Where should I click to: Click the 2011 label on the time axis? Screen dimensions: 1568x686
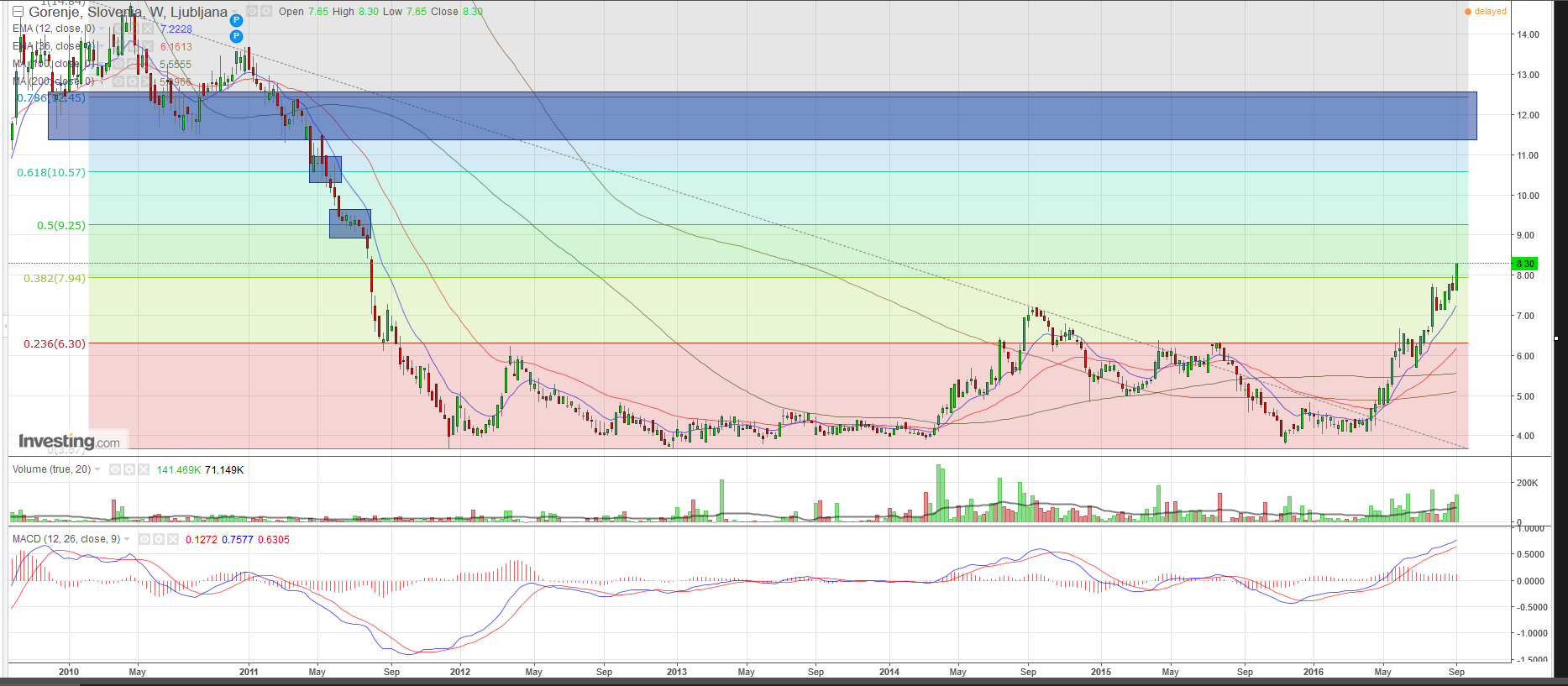pyautogui.click(x=249, y=672)
